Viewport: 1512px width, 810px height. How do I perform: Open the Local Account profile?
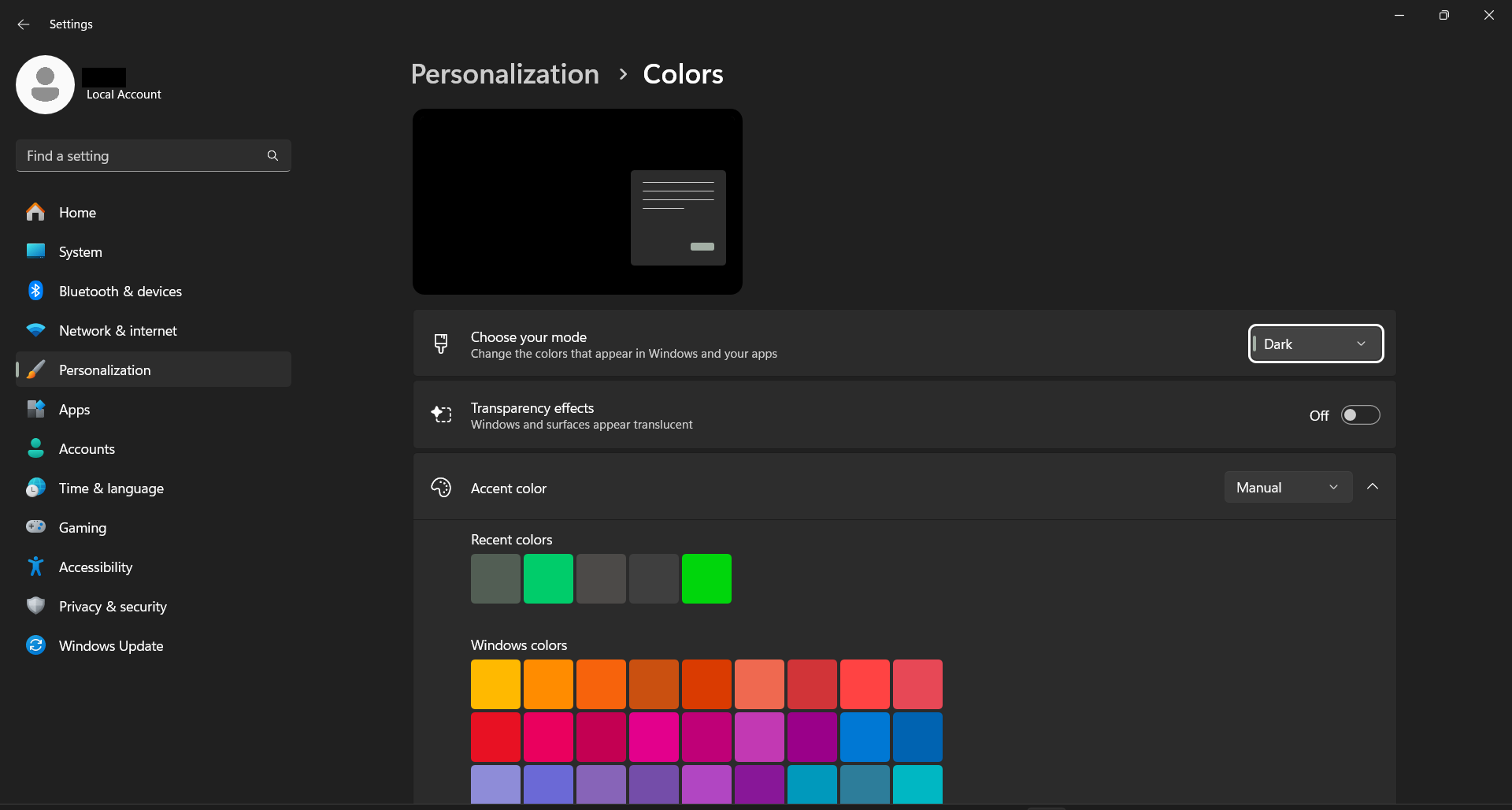click(x=45, y=84)
